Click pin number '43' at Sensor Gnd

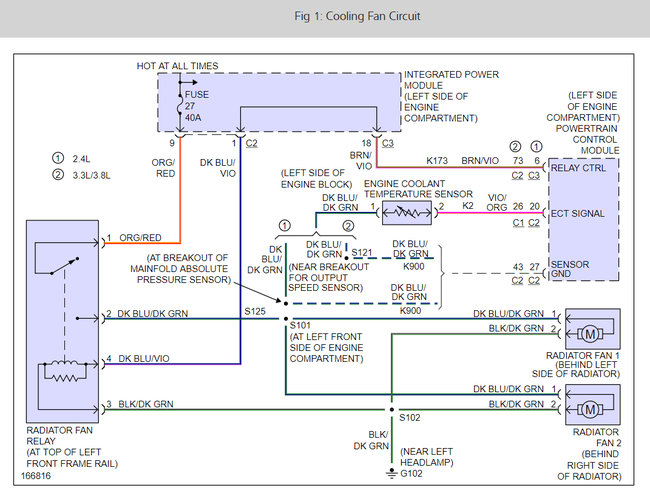pyautogui.click(x=518, y=267)
